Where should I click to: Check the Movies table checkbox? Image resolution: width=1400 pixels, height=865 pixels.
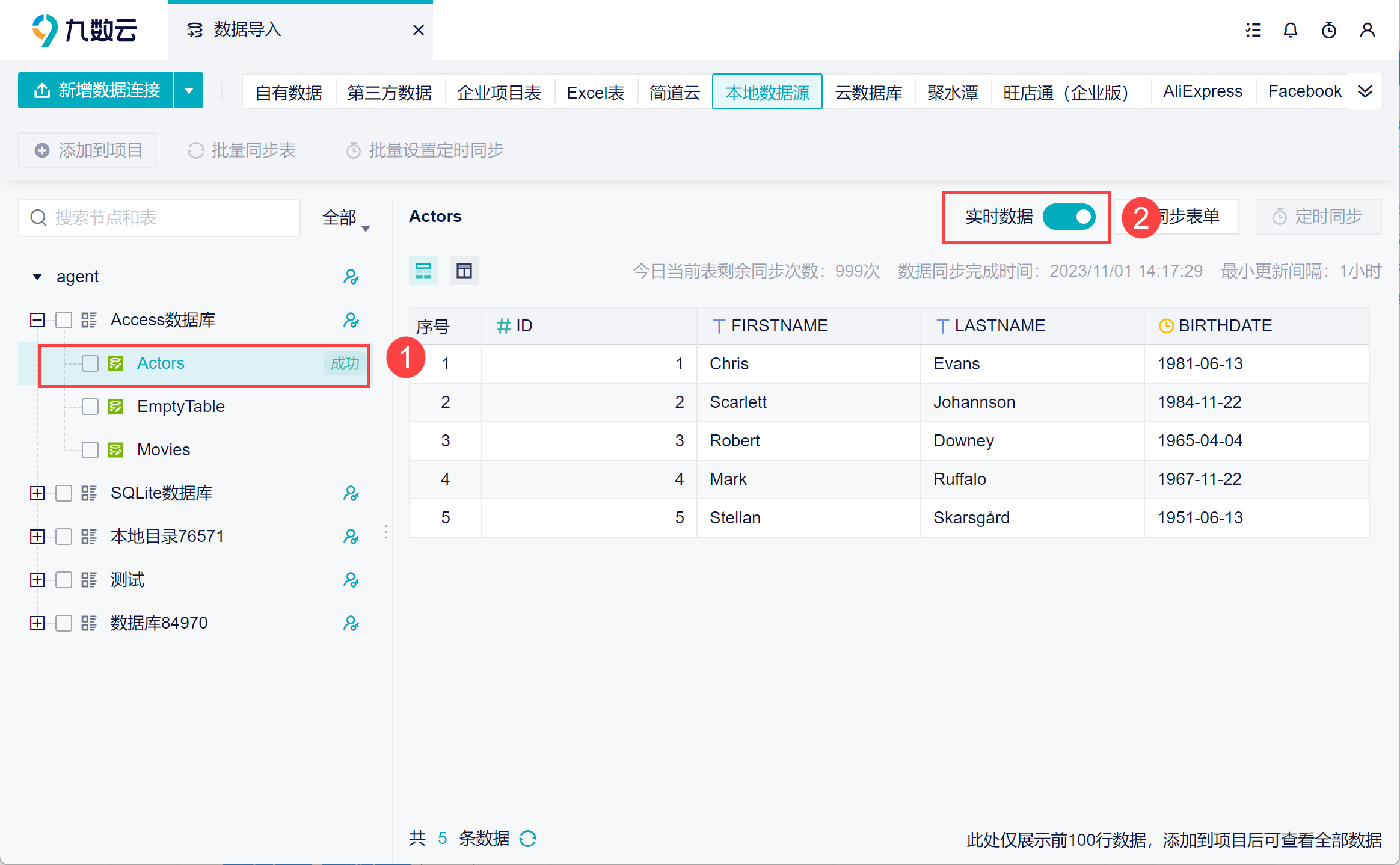pos(90,450)
